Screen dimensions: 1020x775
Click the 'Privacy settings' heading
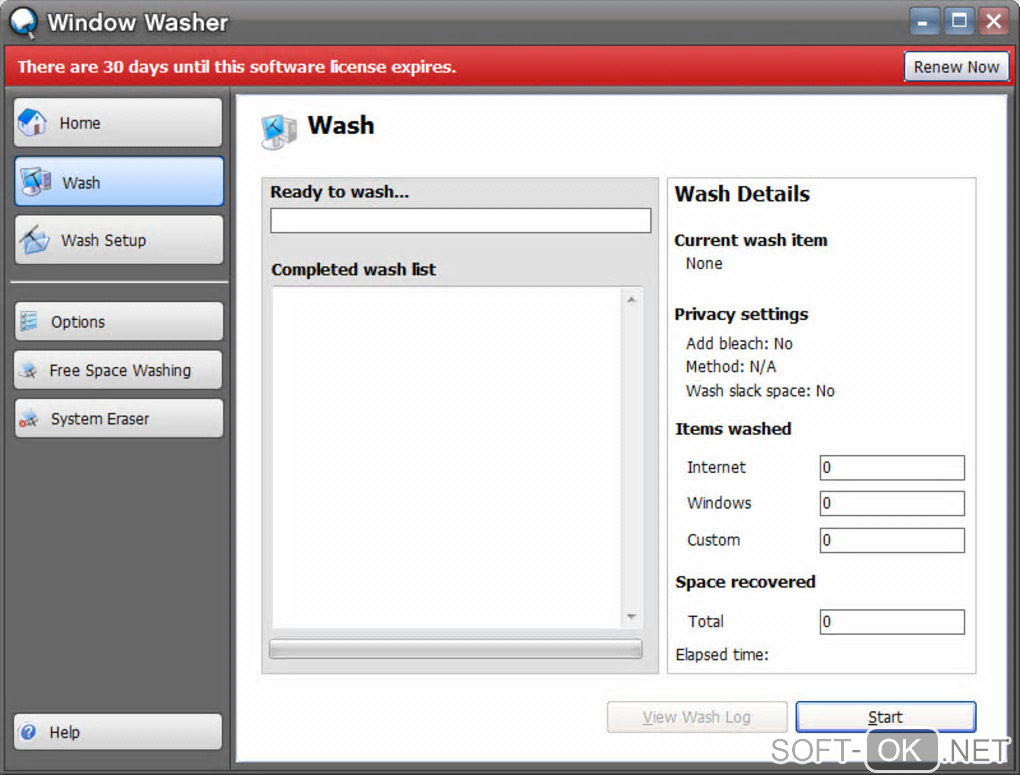741,314
